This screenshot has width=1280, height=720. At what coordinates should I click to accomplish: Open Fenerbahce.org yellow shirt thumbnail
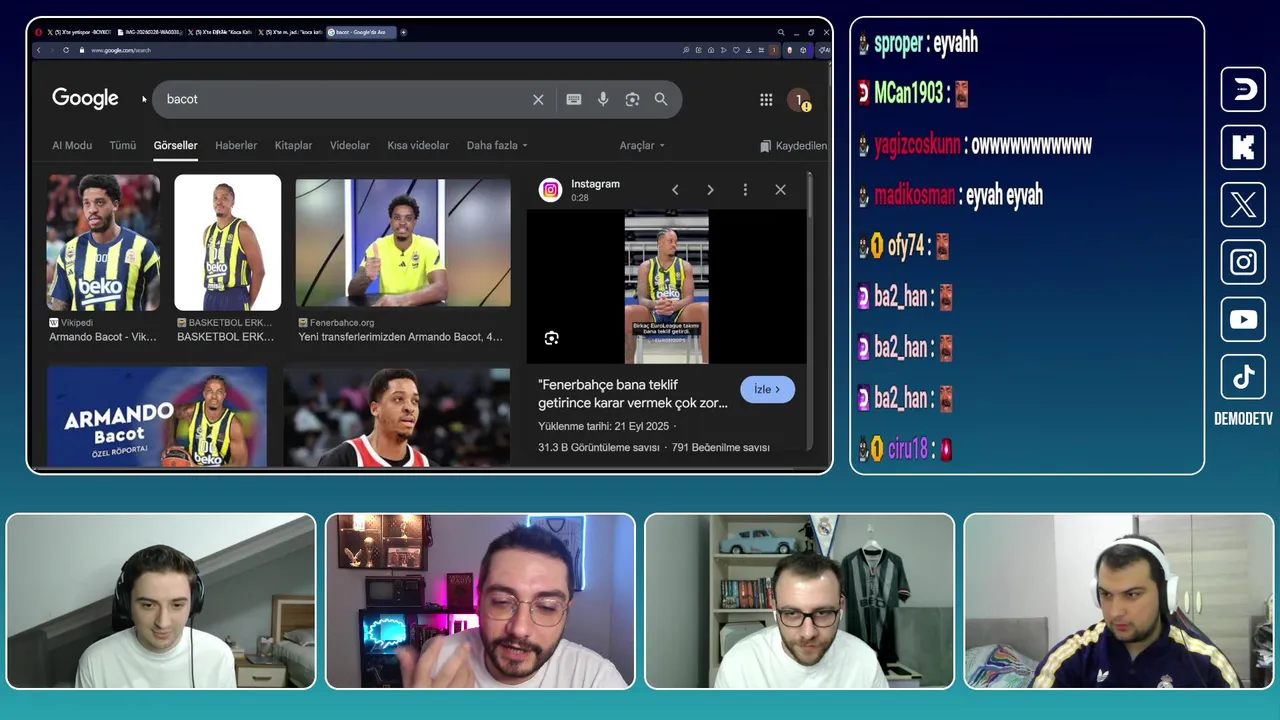[x=403, y=243]
